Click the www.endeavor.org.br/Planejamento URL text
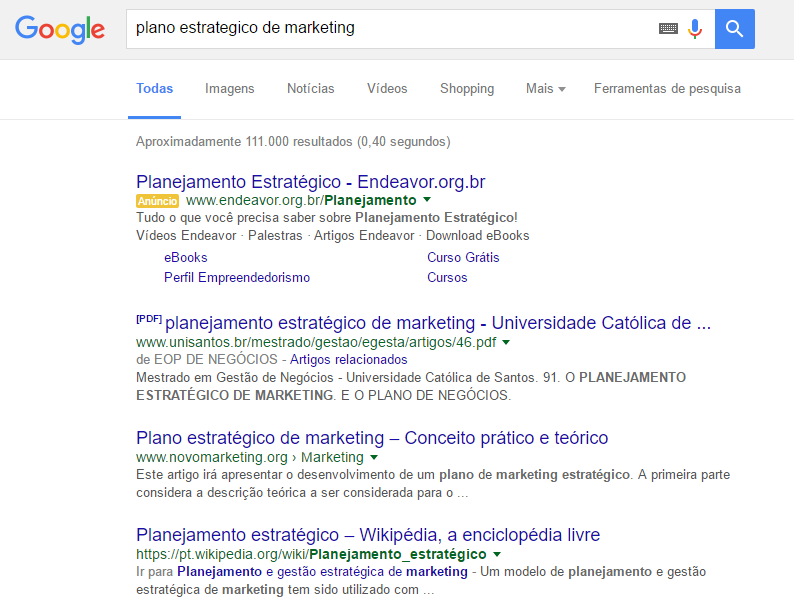The width and height of the screenshot is (794, 612). pyautogui.click(x=301, y=200)
